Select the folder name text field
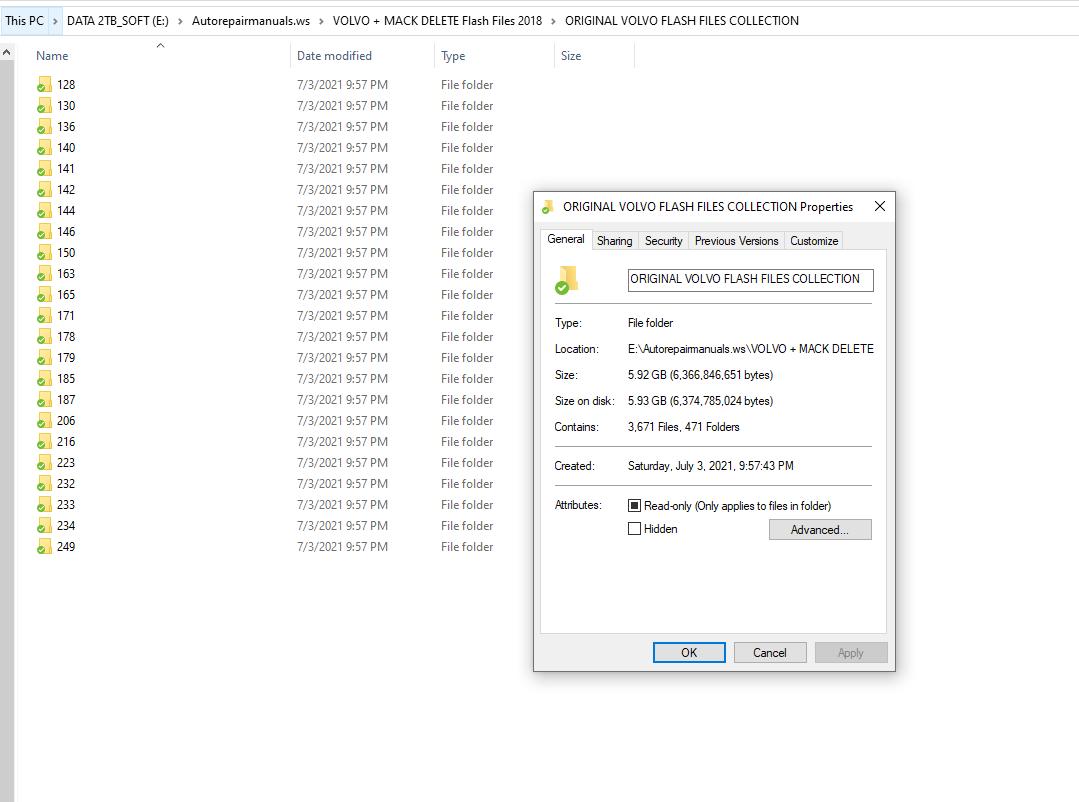The width and height of the screenshot is (1079, 802). (x=750, y=280)
